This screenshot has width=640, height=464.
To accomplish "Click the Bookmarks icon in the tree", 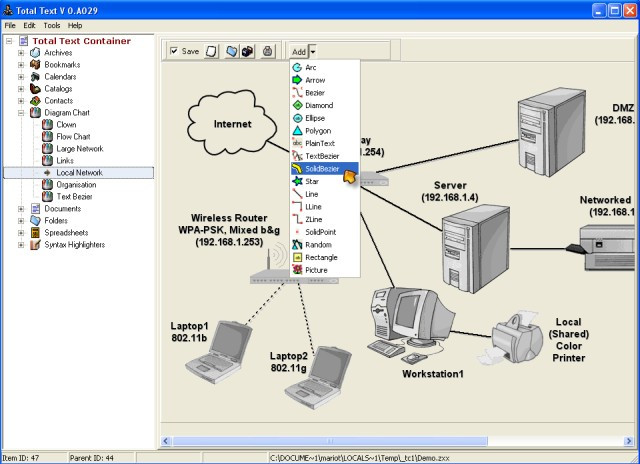I will tap(35, 64).
